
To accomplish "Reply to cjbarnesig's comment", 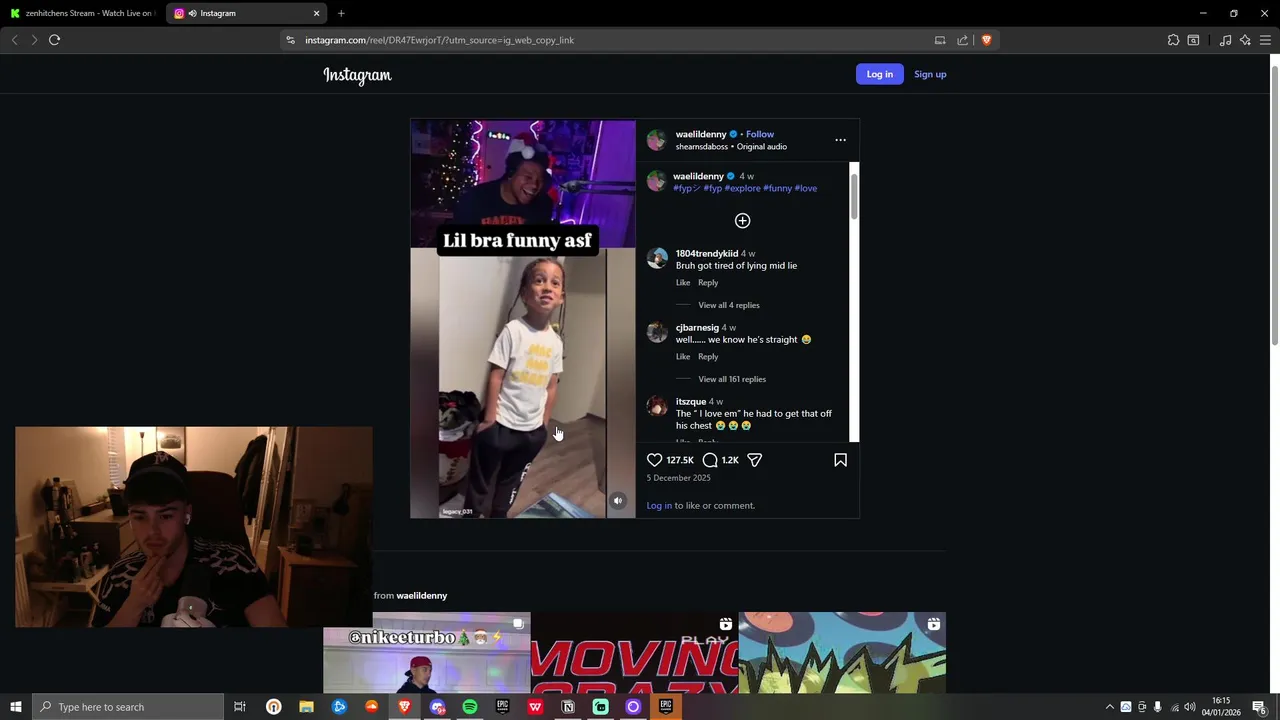I will point(708,356).
